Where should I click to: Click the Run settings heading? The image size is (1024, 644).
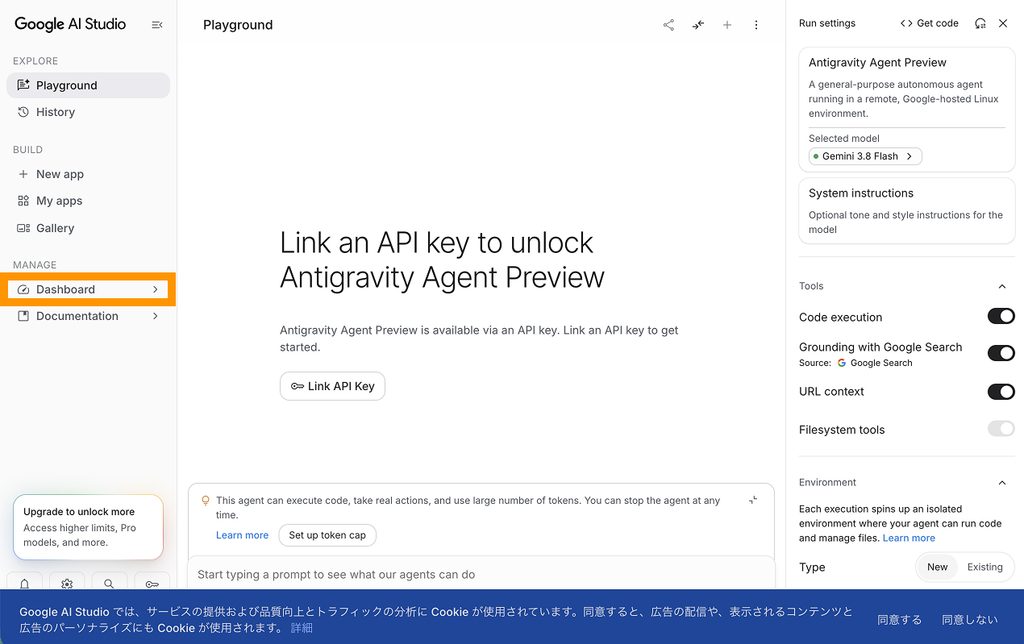(x=827, y=24)
